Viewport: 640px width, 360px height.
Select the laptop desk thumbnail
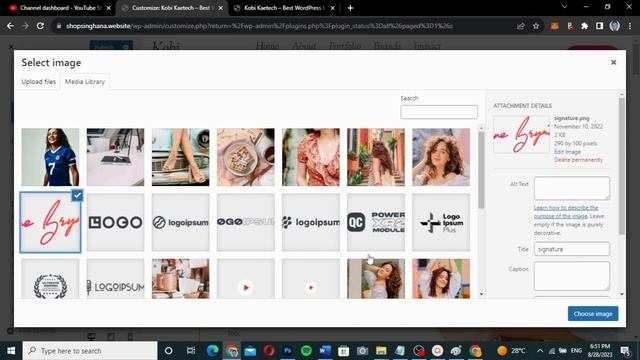[x=115, y=157]
